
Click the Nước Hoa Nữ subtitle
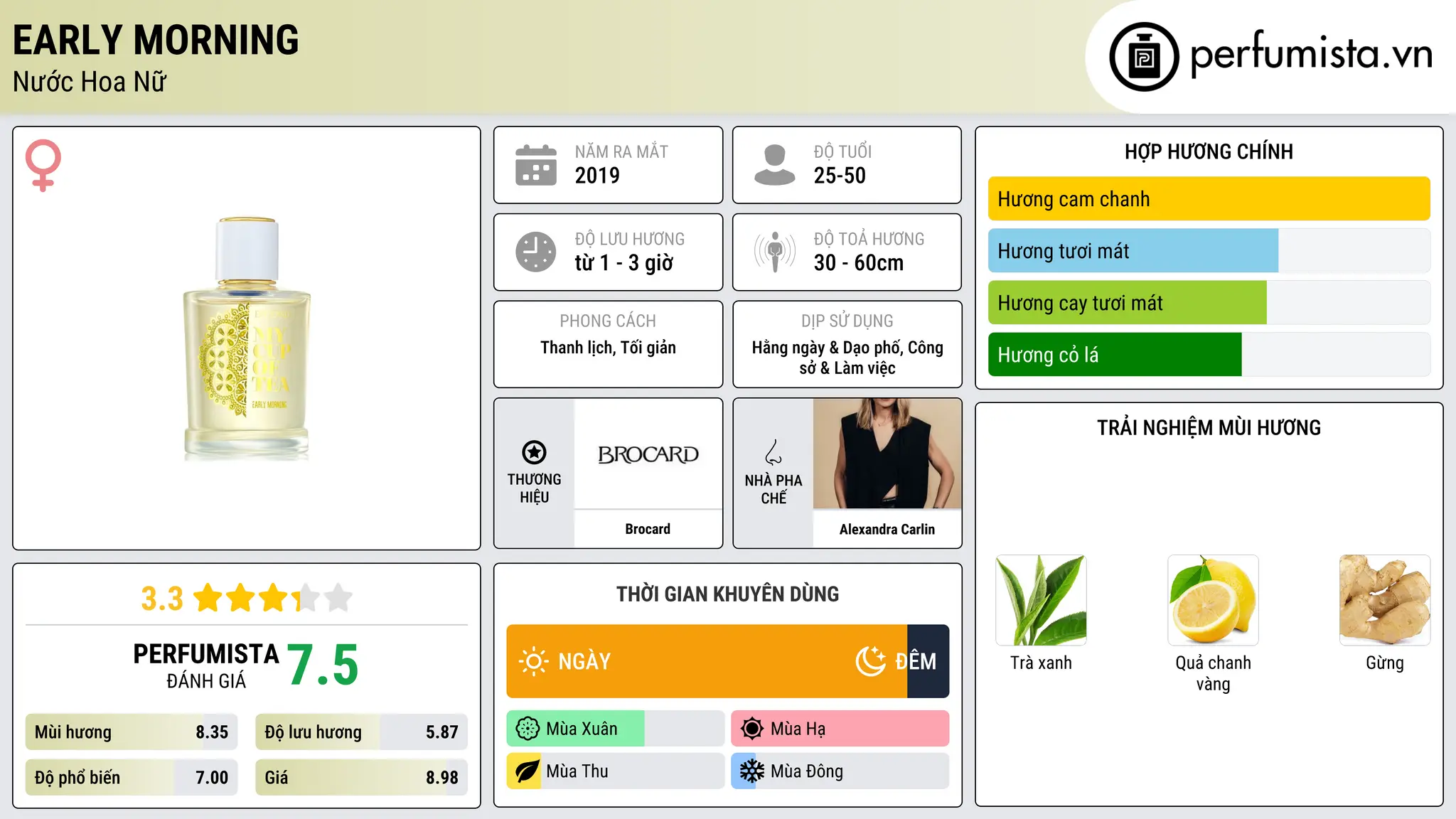[x=90, y=82]
